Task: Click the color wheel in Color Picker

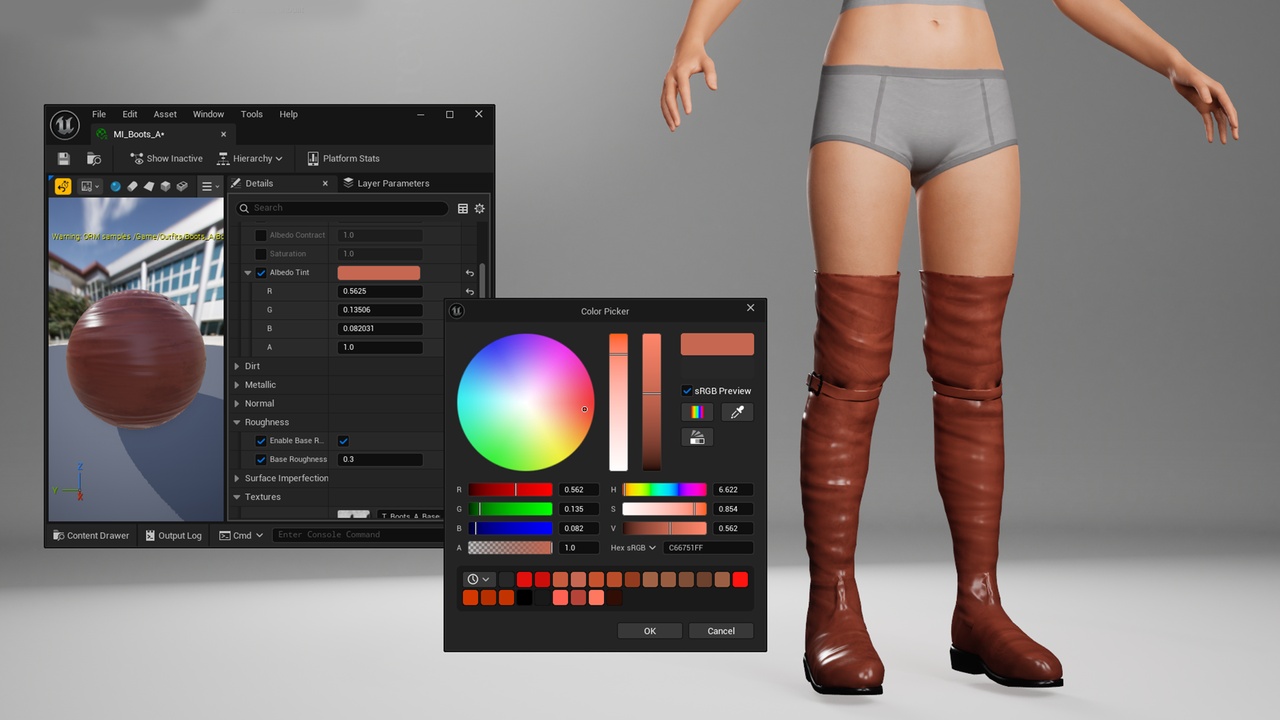Action: (x=526, y=402)
